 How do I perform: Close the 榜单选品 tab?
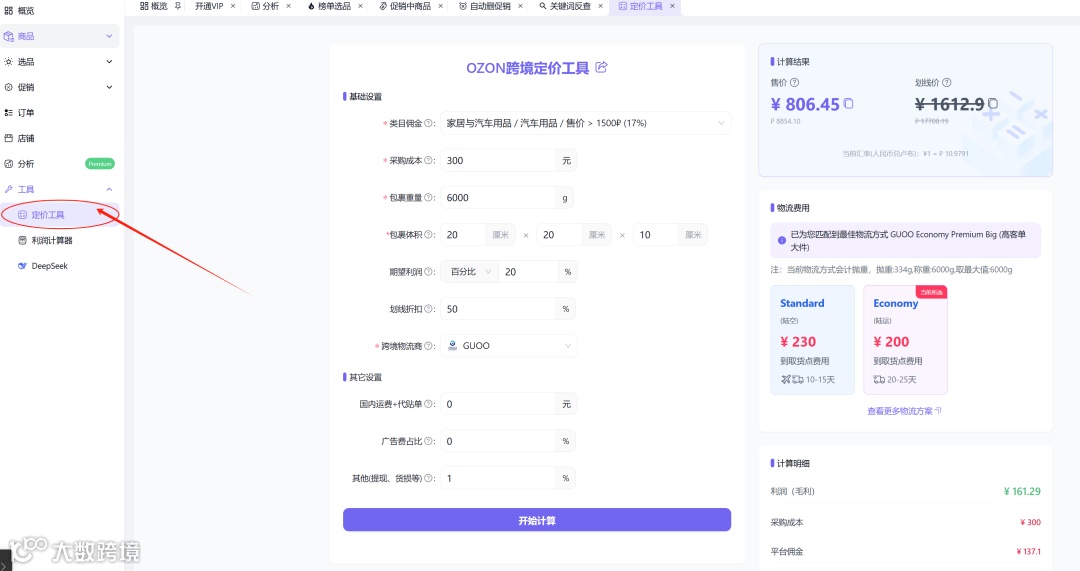point(360,6)
